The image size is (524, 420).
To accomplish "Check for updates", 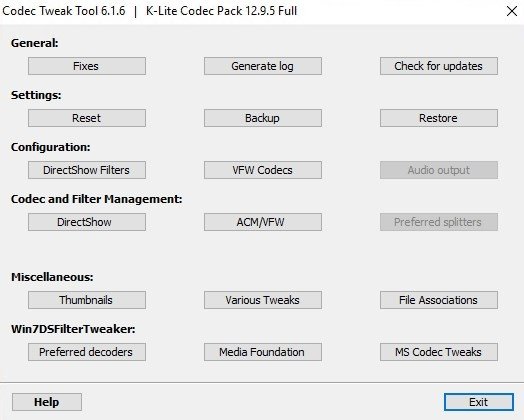I will (439, 66).
